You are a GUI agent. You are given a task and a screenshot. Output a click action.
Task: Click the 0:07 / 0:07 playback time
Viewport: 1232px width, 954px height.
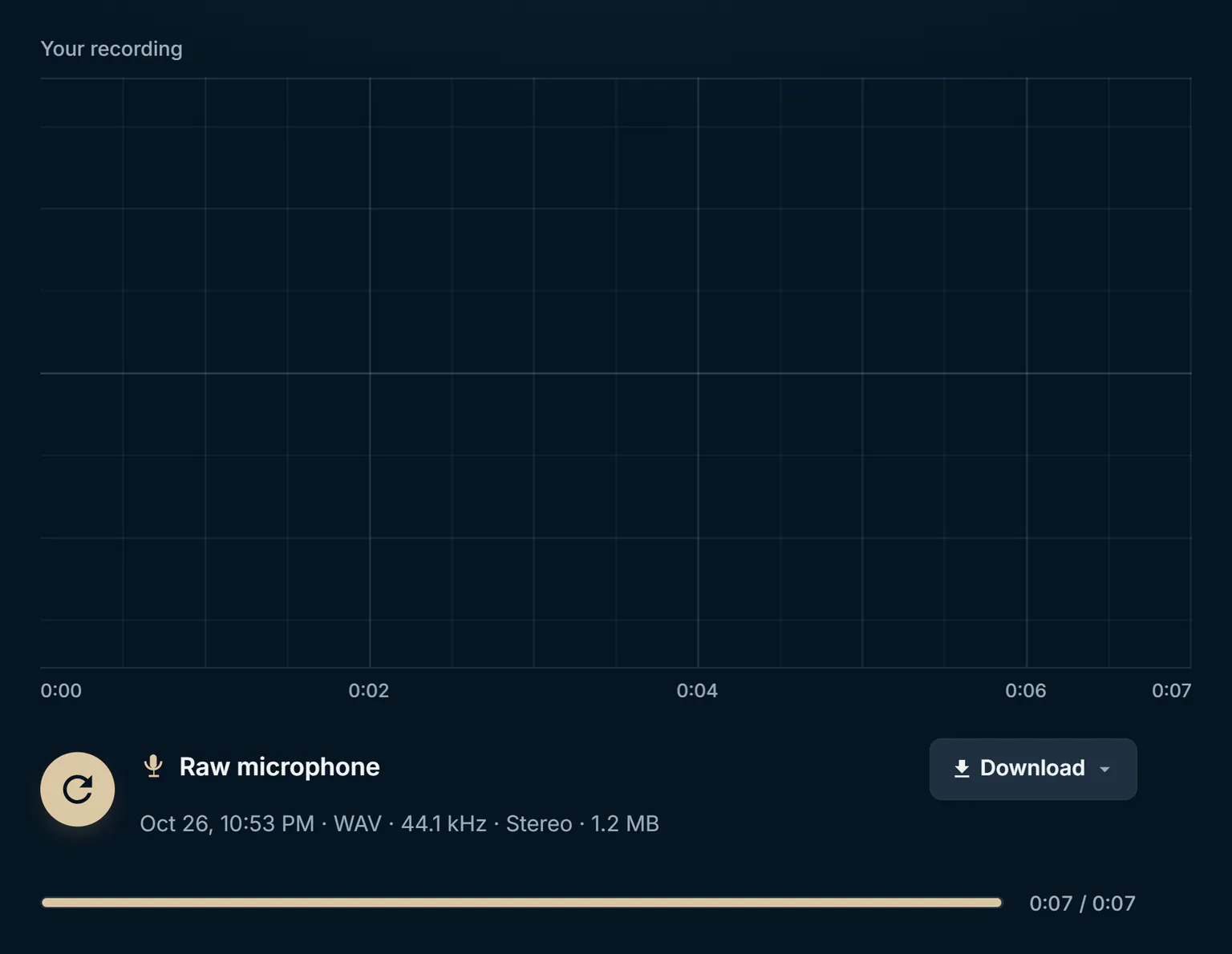point(1082,903)
